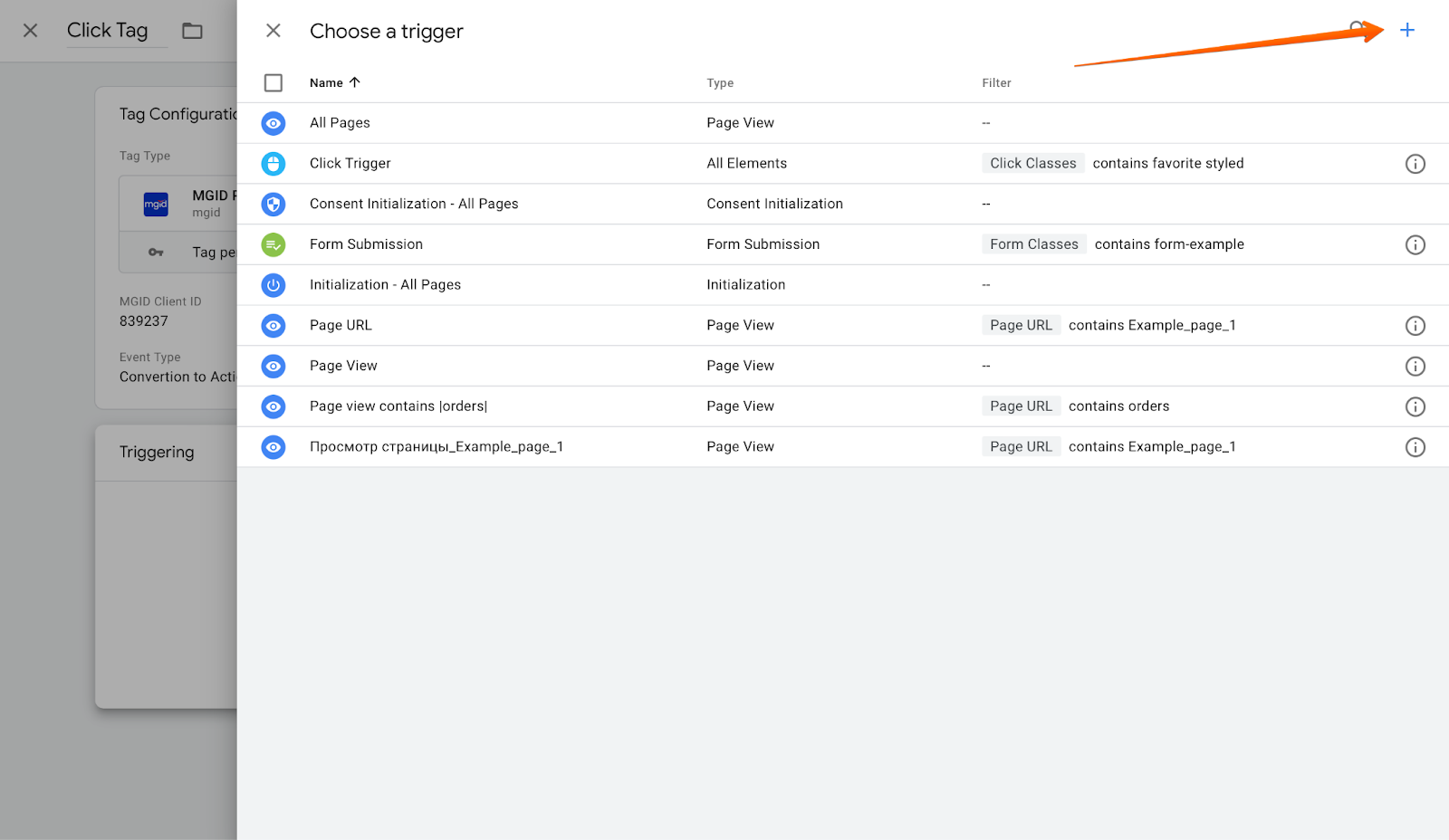The image size is (1449, 840).
Task: Close the Click Tag editor
Action: 30,31
